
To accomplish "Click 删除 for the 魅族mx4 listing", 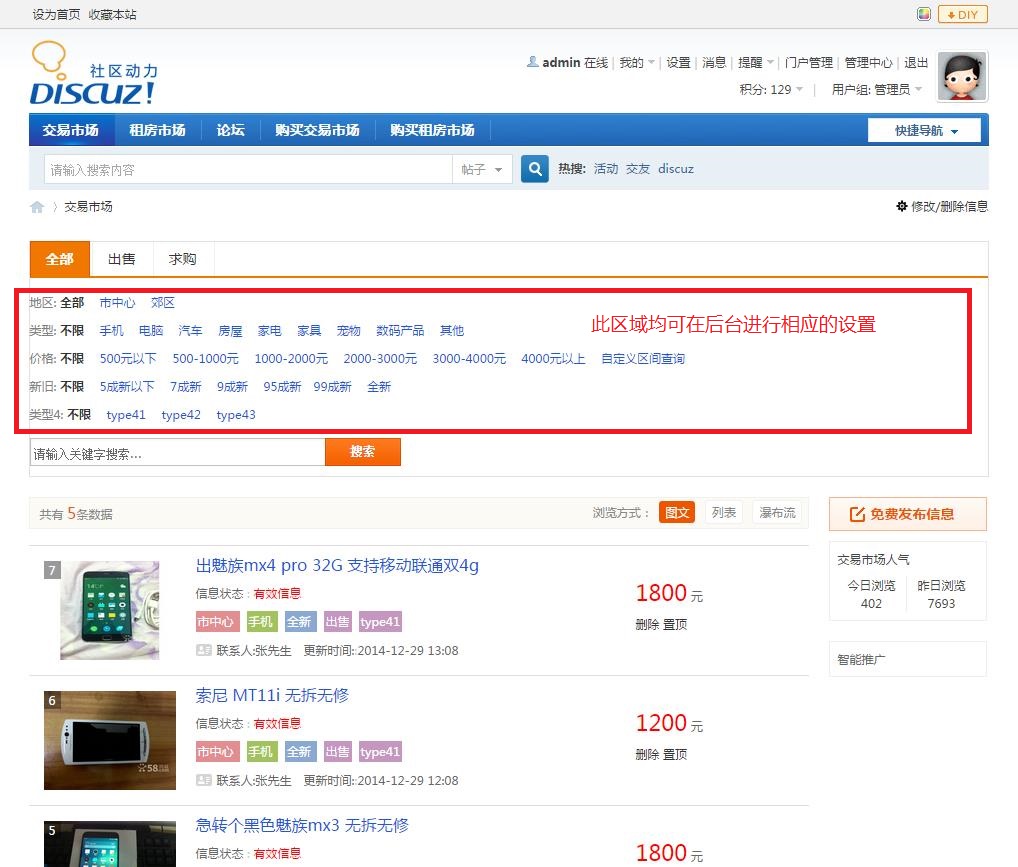I will pos(647,625).
